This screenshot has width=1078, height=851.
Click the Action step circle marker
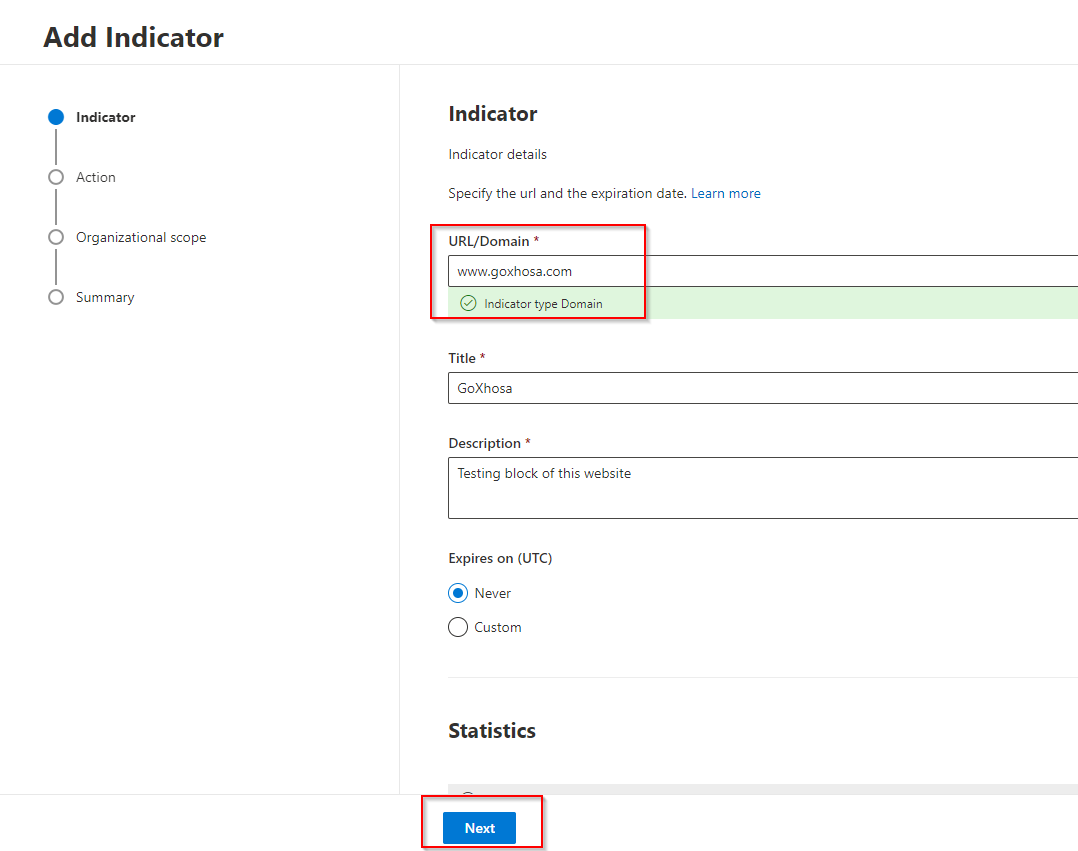click(56, 177)
